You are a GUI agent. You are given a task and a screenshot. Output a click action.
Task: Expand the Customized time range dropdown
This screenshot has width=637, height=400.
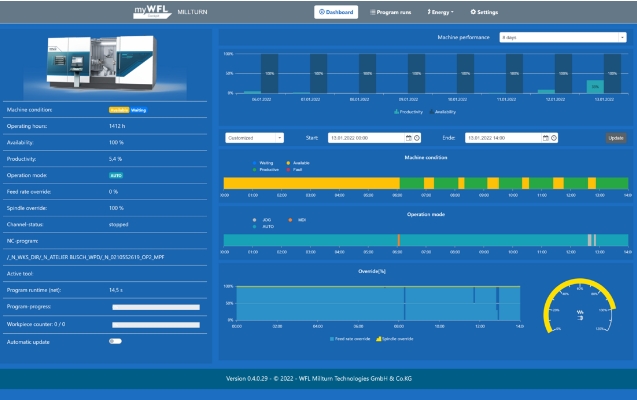254,138
